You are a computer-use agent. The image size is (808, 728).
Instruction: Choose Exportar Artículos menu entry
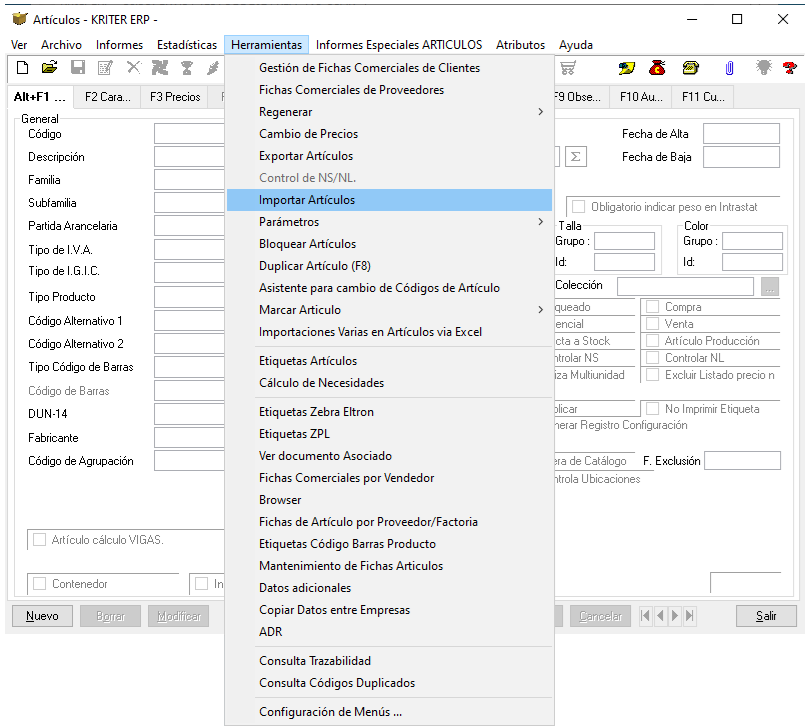(389, 156)
